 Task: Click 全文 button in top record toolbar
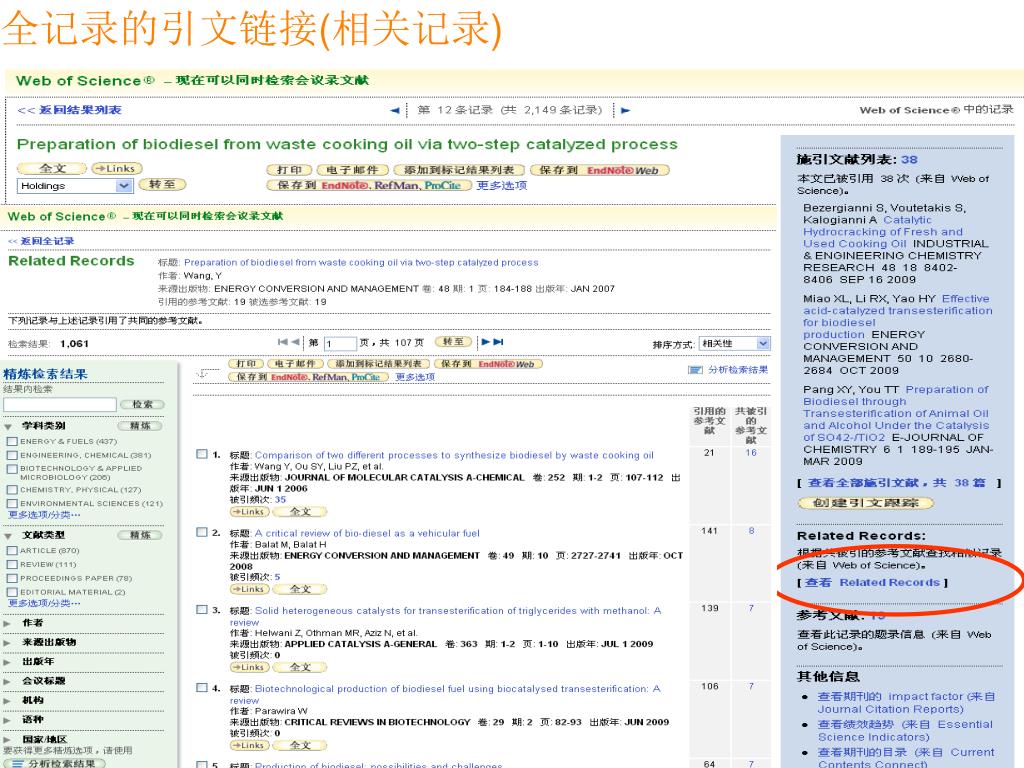(x=52, y=168)
